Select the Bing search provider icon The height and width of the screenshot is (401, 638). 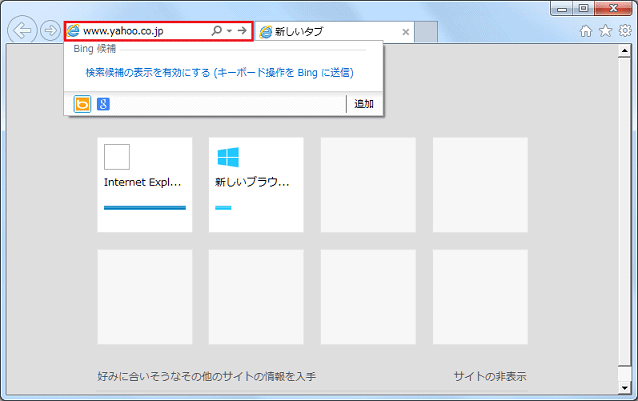[x=82, y=105]
